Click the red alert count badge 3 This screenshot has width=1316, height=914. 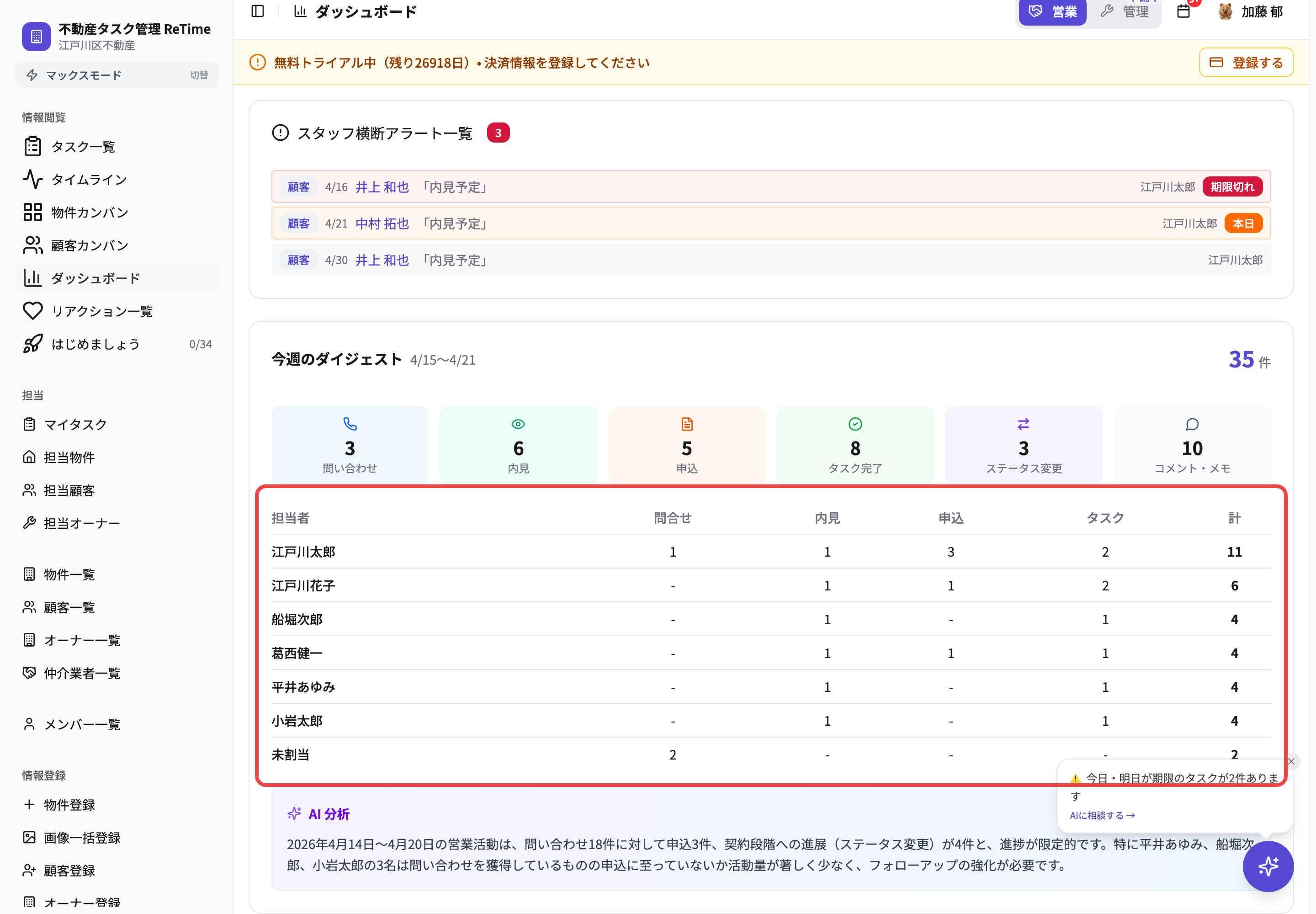coord(498,133)
